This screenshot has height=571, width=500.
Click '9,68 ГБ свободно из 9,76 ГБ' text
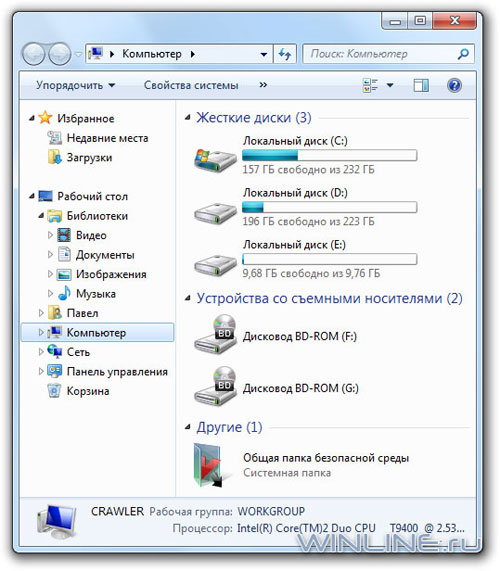click(x=311, y=273)
